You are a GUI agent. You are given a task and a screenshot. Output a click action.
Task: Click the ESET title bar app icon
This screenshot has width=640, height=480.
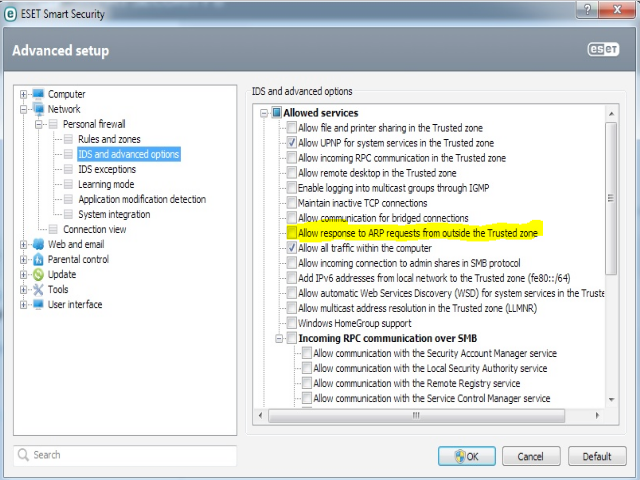point(10,14)
